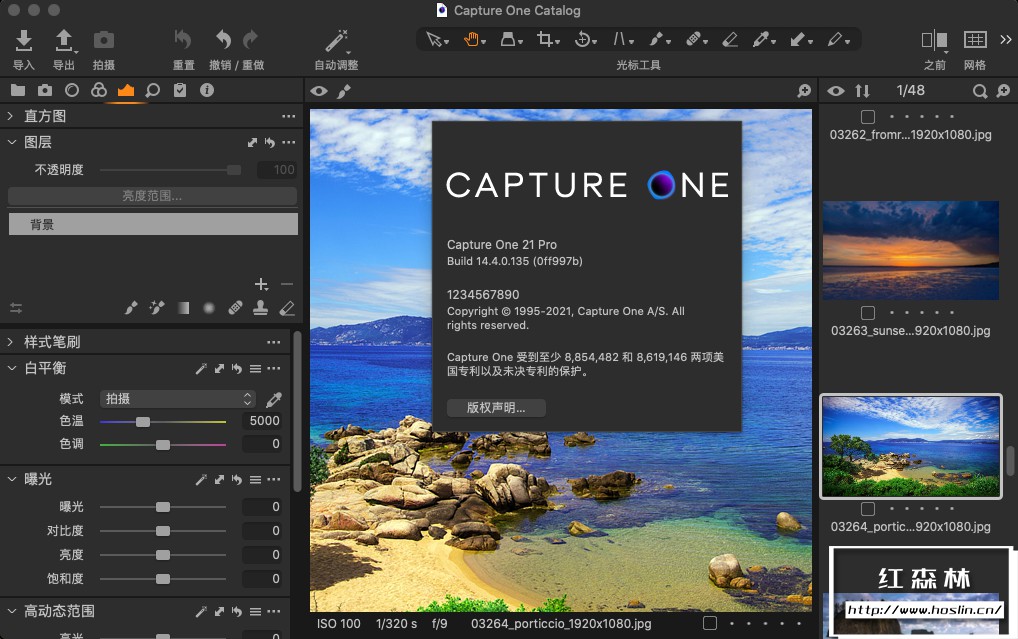Click the Import icon in toolbar

[x=24, y=41]
